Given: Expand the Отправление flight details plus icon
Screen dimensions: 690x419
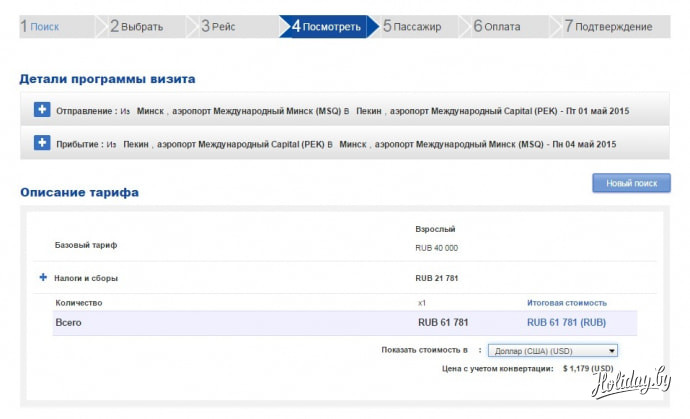Looking at the screenshot, I should click(42, 109).
